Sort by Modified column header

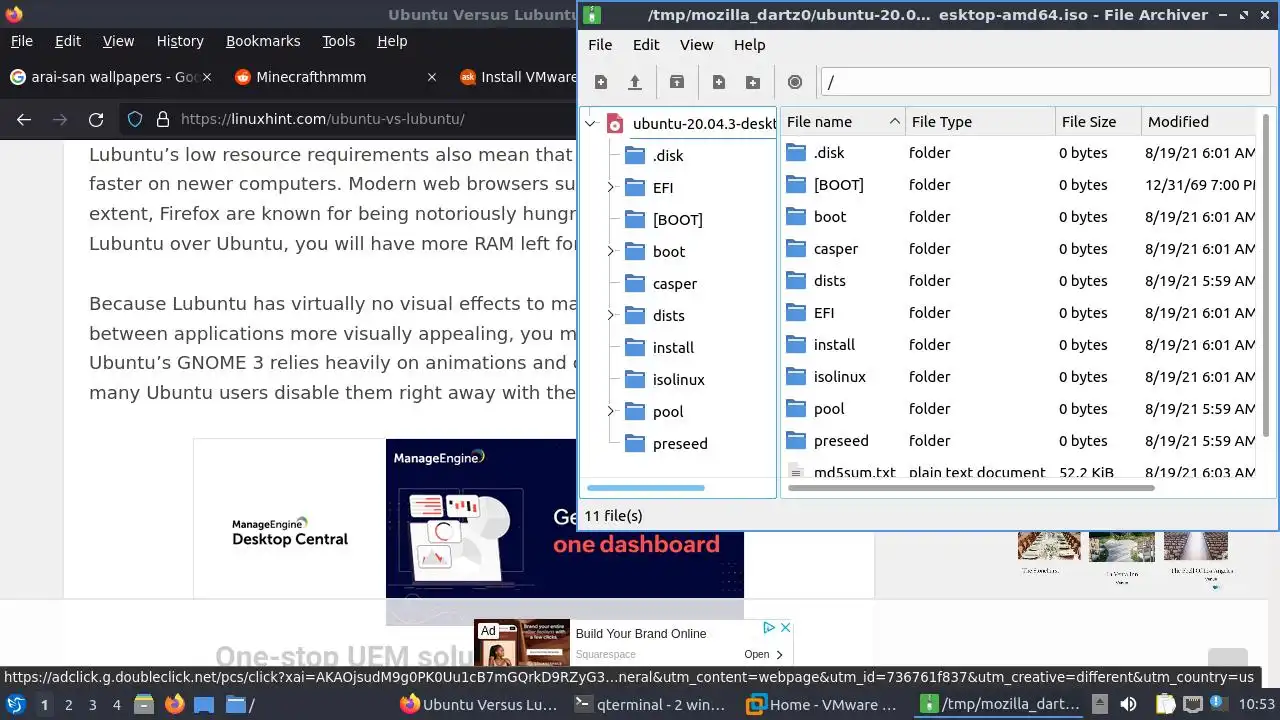(1198, 122)
